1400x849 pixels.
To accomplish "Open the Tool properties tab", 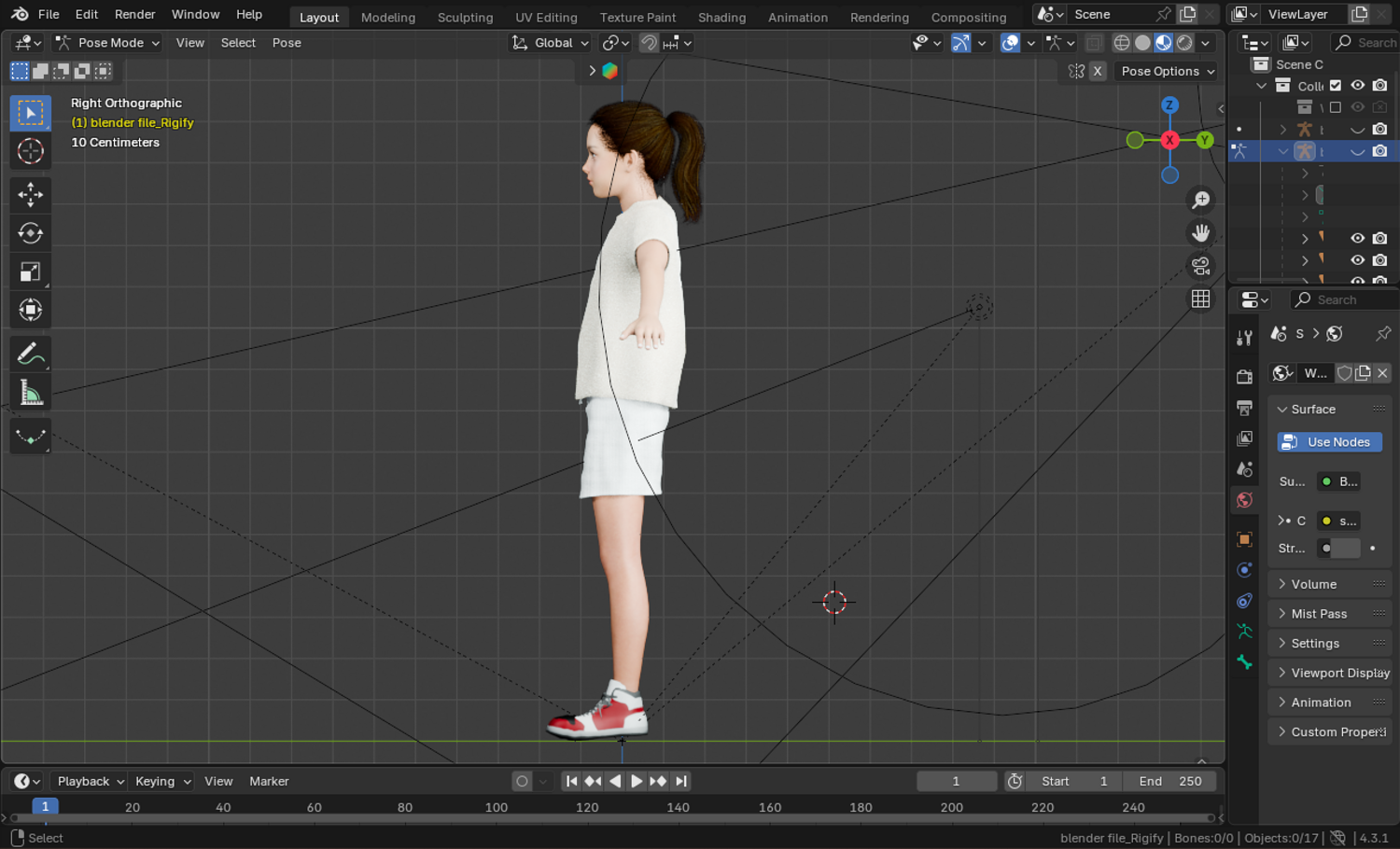I will point(1244,338).
